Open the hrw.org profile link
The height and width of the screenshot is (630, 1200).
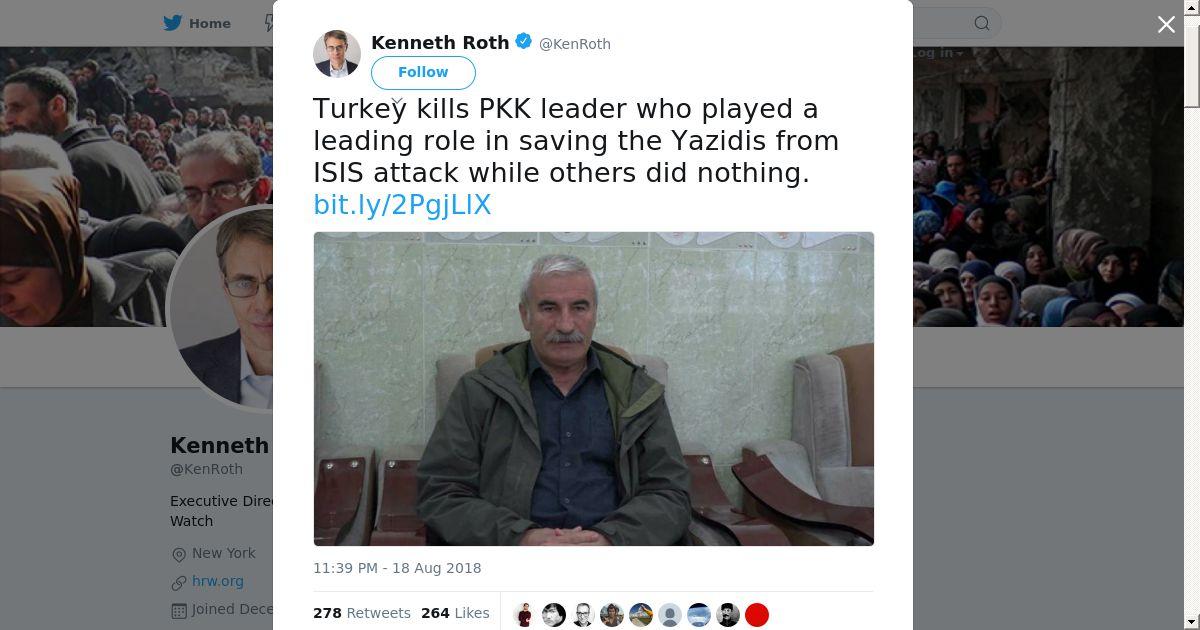point(218,581)
